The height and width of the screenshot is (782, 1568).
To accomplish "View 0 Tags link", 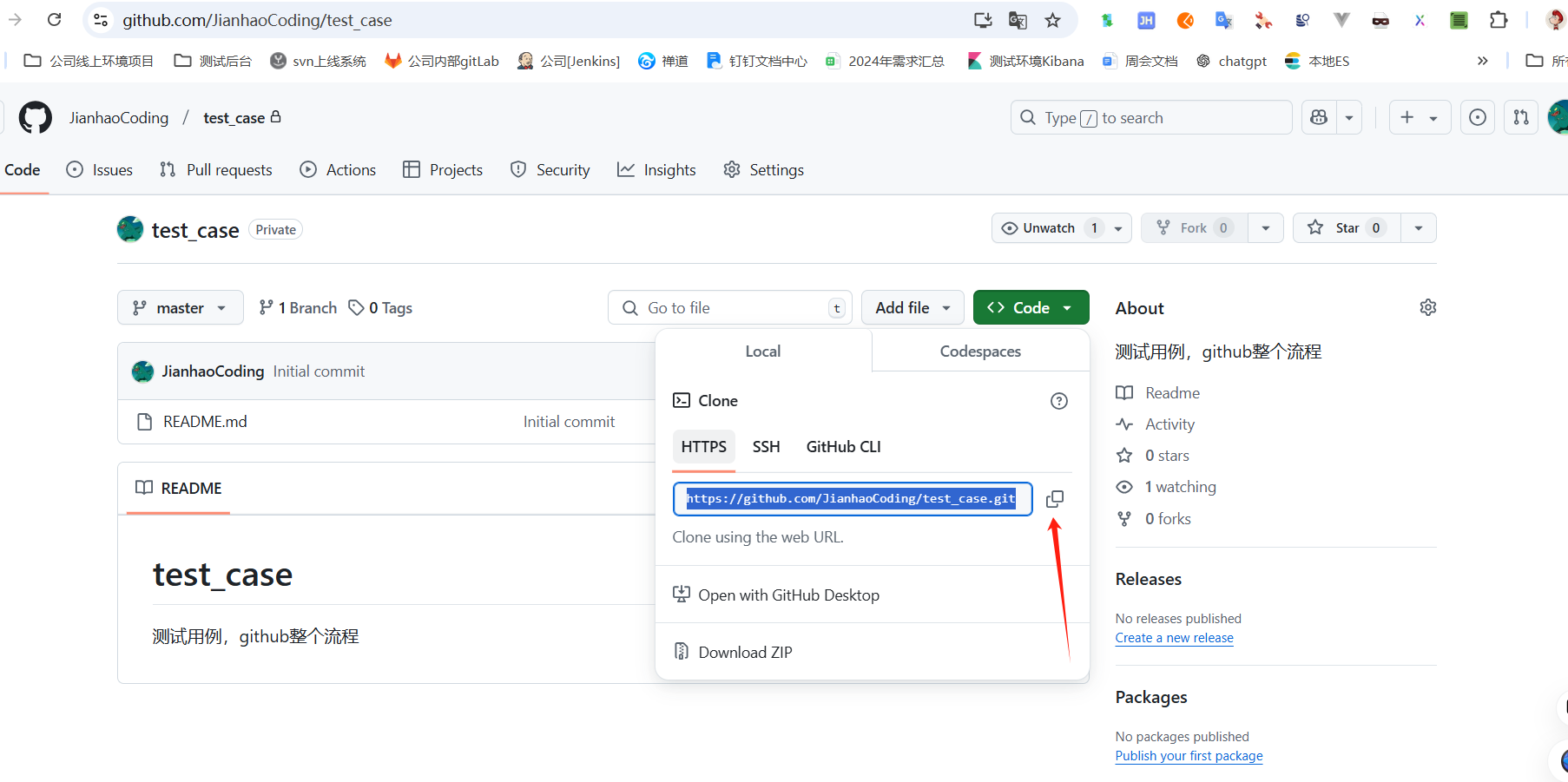I will click(x=380, y=308).
